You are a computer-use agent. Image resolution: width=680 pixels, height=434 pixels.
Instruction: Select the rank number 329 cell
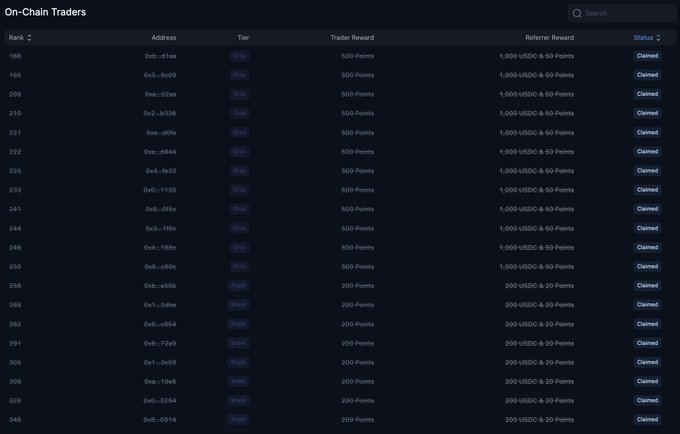click(x=15, y=401)
